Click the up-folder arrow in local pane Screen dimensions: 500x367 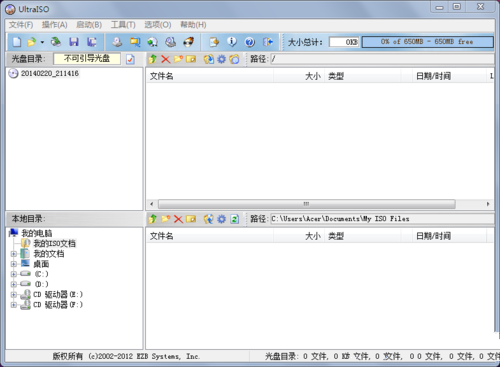153,219
